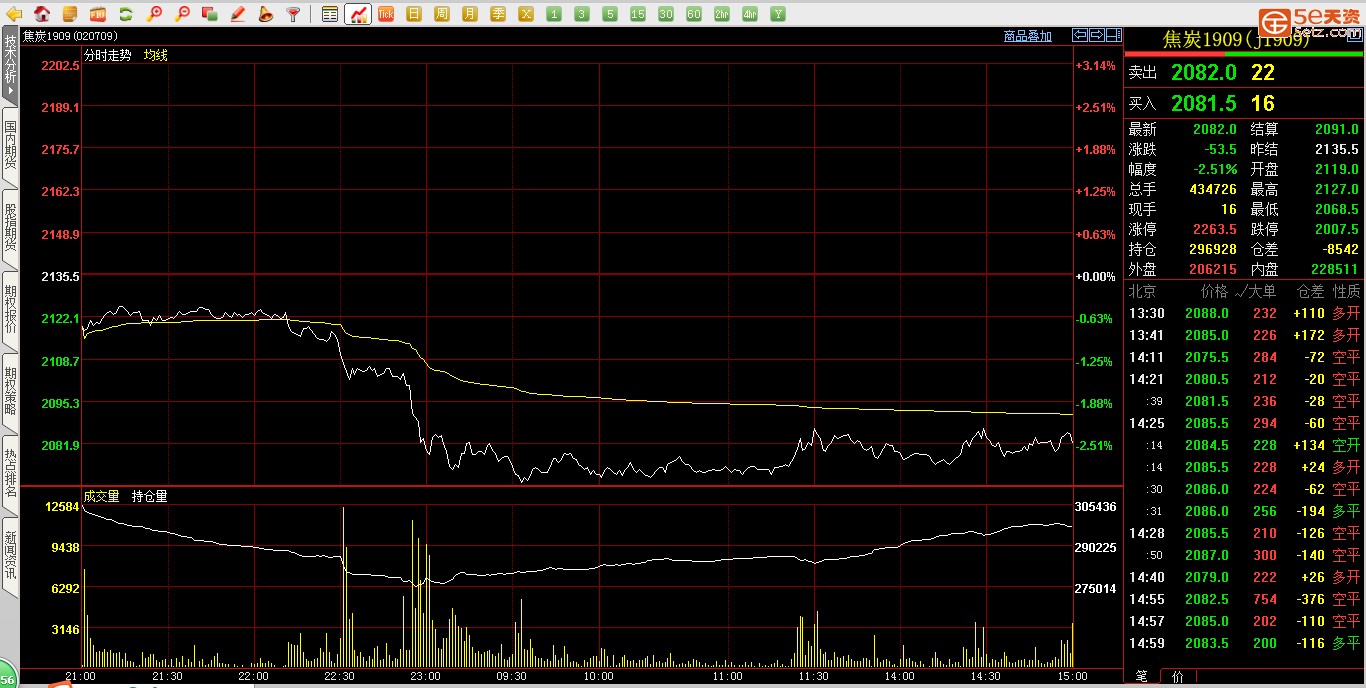Viewport: 1366px width, 688px height.
Task: Click the orange X period icon
Action: point(526,14)
